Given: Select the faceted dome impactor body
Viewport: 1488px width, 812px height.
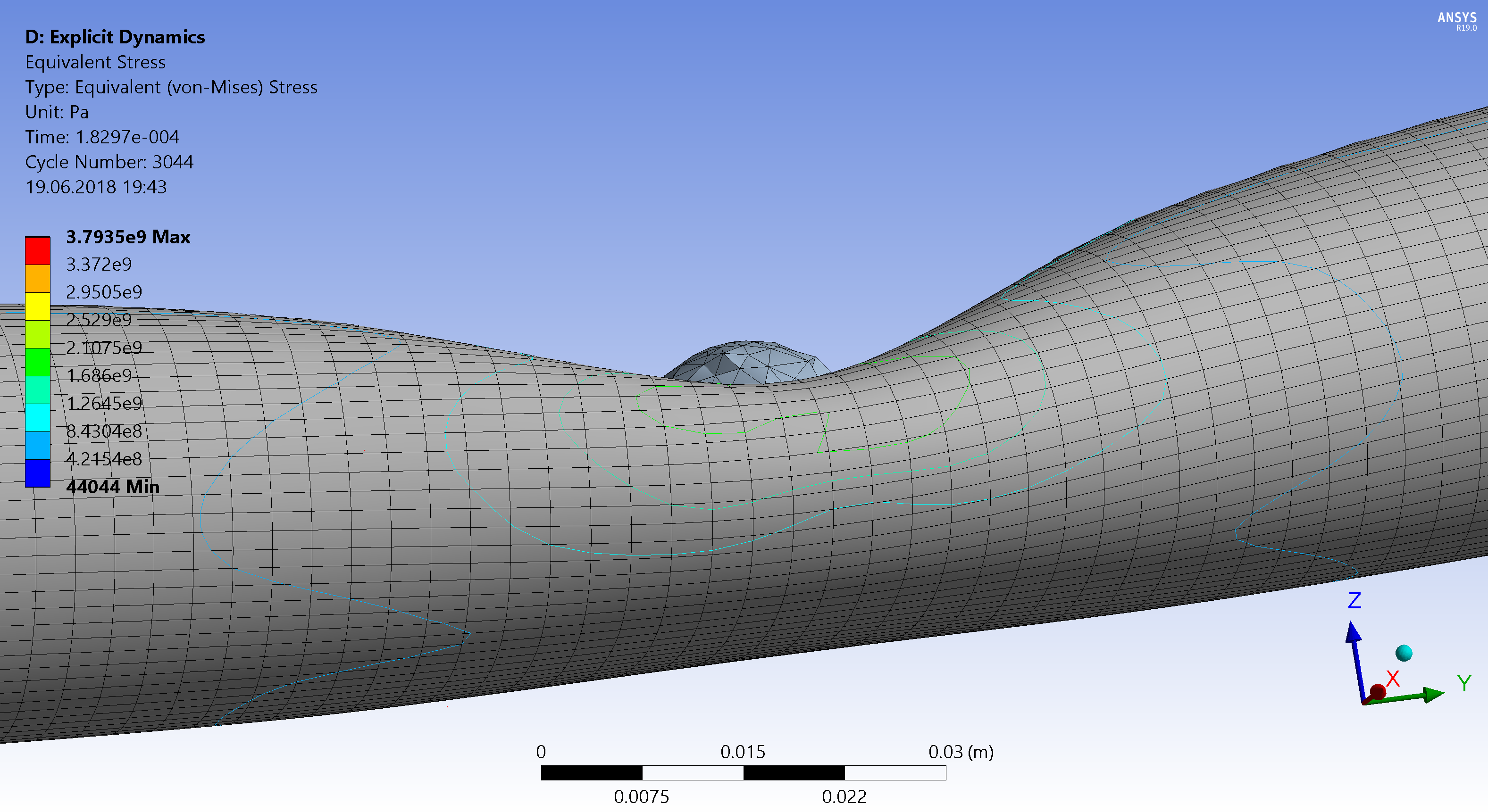Looking at the screenshot, I should coord(747,362).
